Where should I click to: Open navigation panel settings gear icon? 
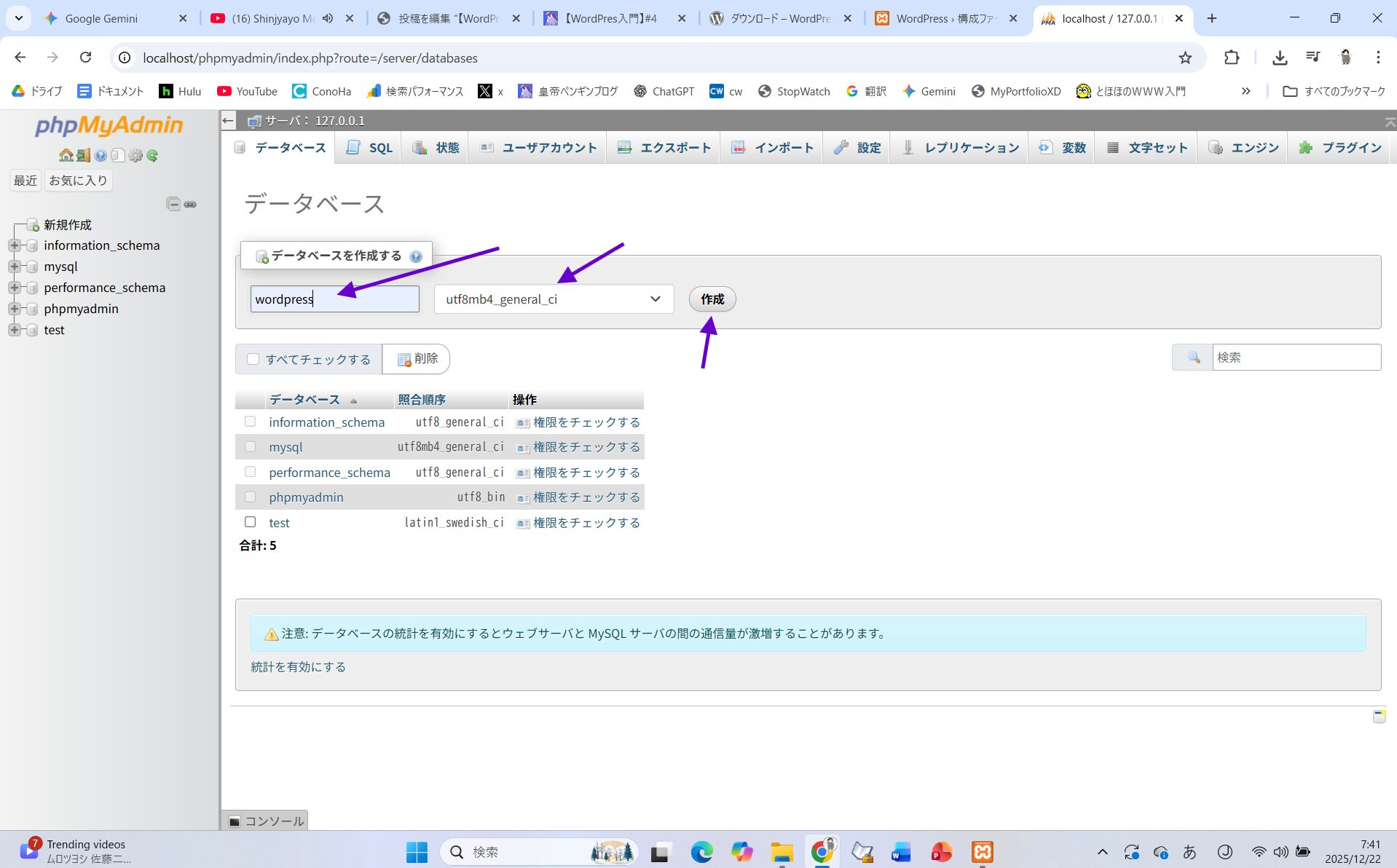[x=135, y=155]
